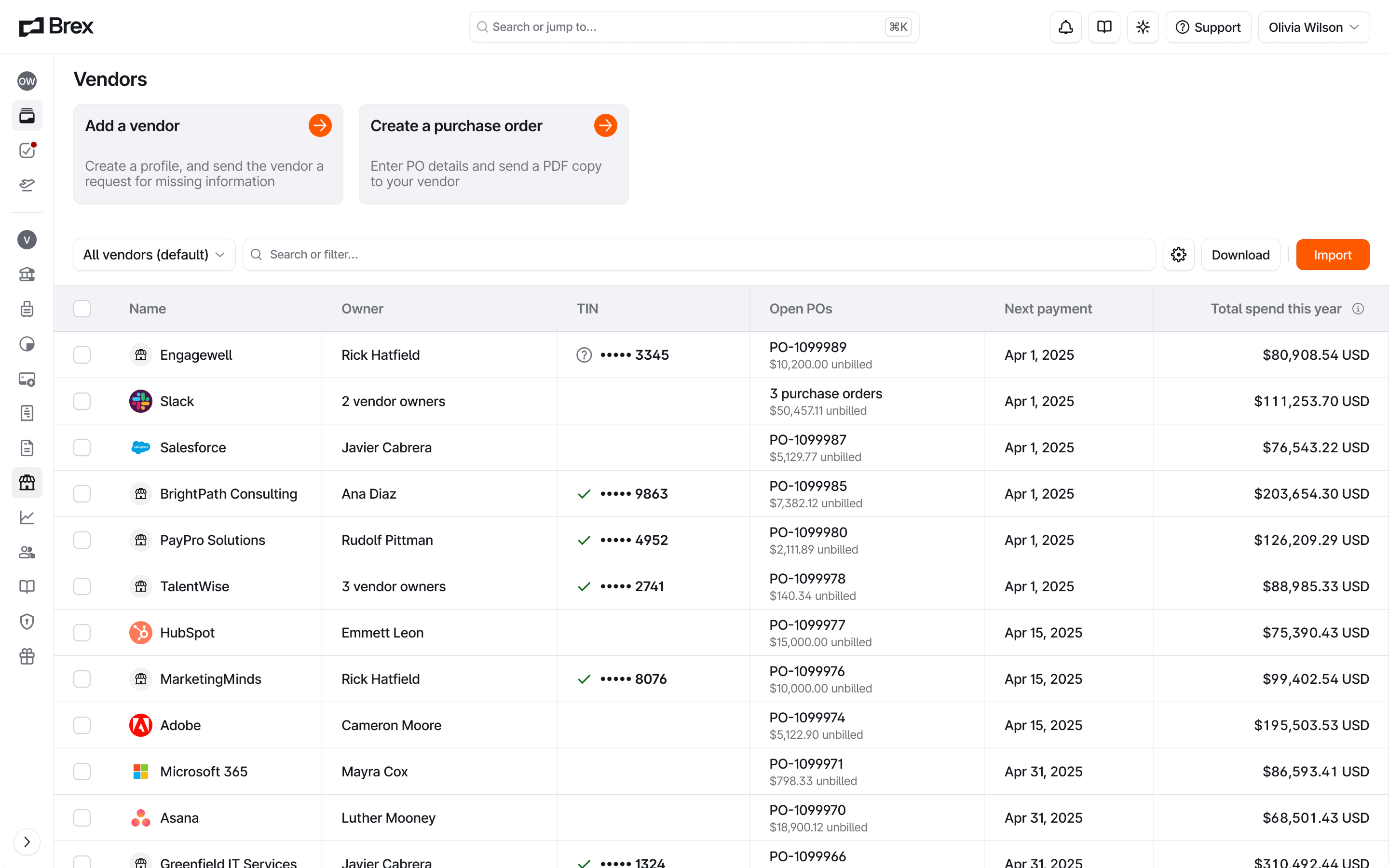Select the Engagewell row checkbox
Image resolution: width=1389 pixels, height=868 pixels.
[x=82, y=355]
